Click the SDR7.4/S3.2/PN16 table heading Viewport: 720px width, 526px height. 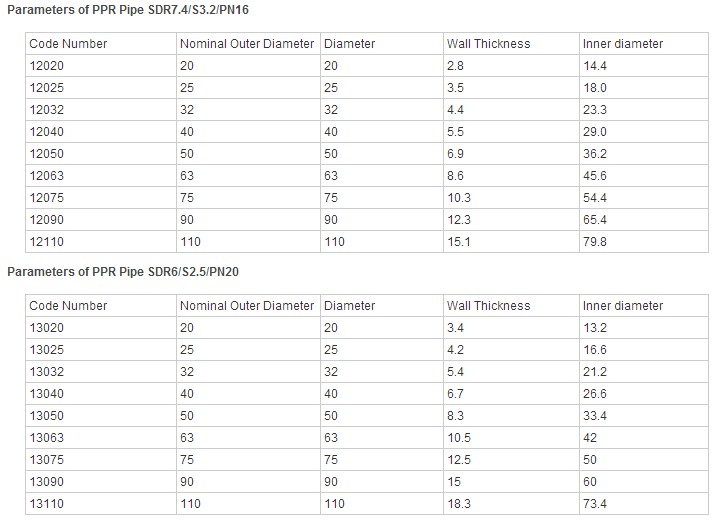pos(128,10)
